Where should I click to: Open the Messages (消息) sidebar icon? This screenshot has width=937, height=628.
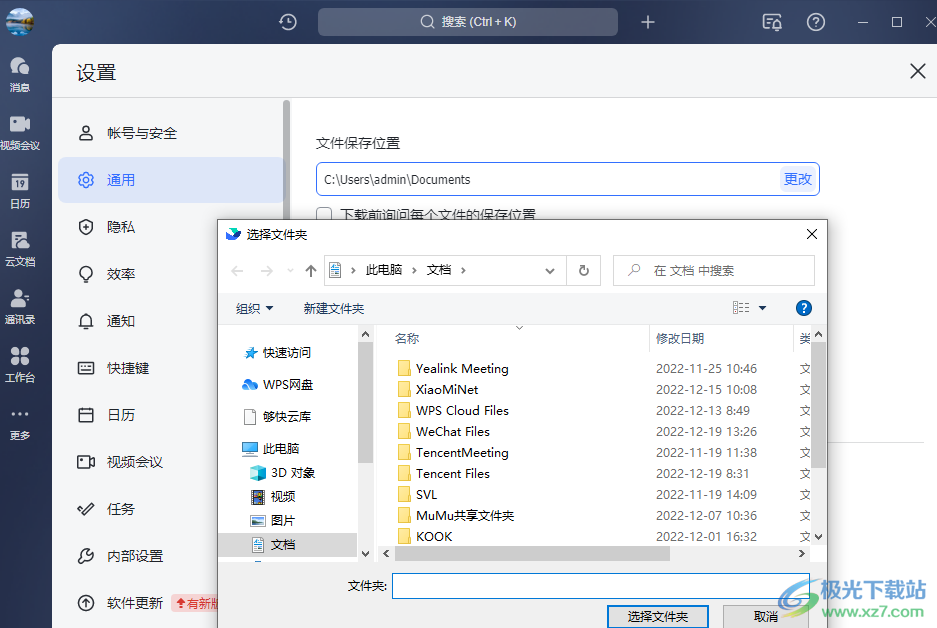pos(20,74)
